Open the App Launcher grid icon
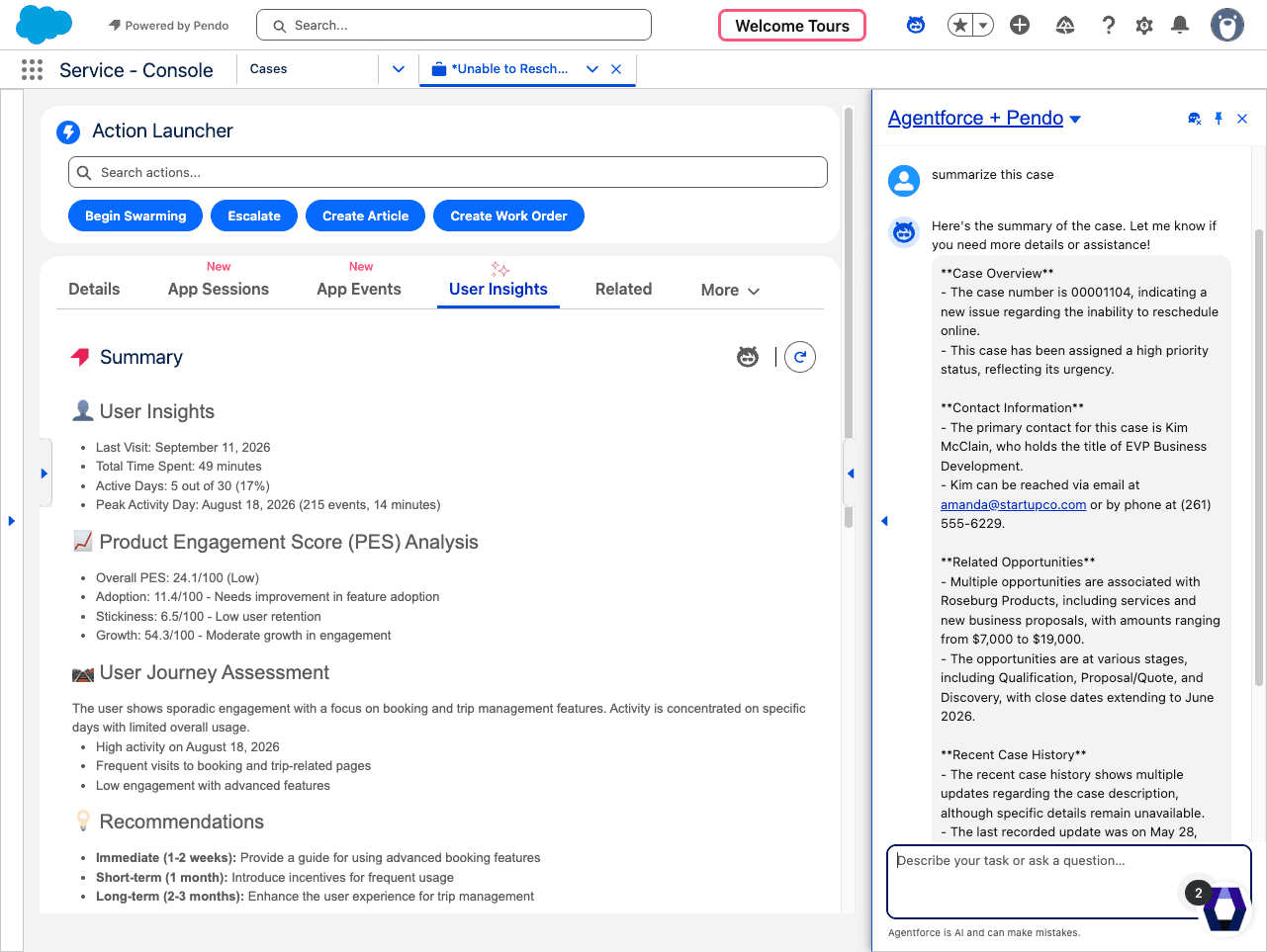Image resolution: width=1267 pixels, height=952 pixels. tap(32, 69)
